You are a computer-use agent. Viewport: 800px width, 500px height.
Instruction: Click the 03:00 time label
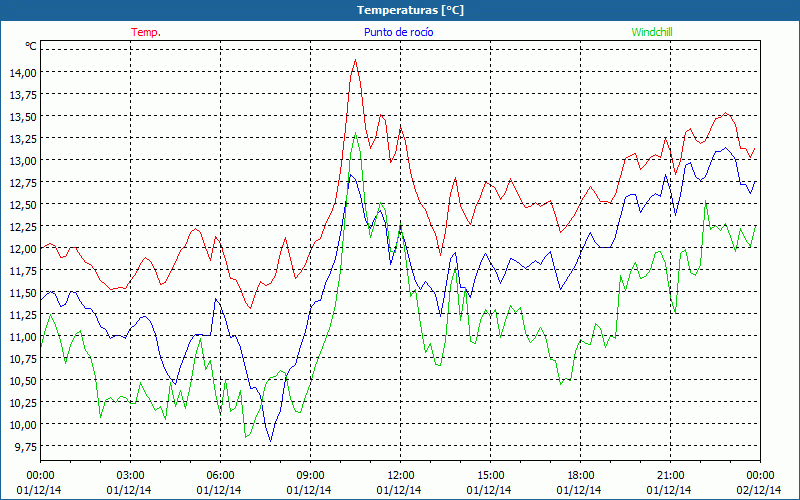[131, 475]
